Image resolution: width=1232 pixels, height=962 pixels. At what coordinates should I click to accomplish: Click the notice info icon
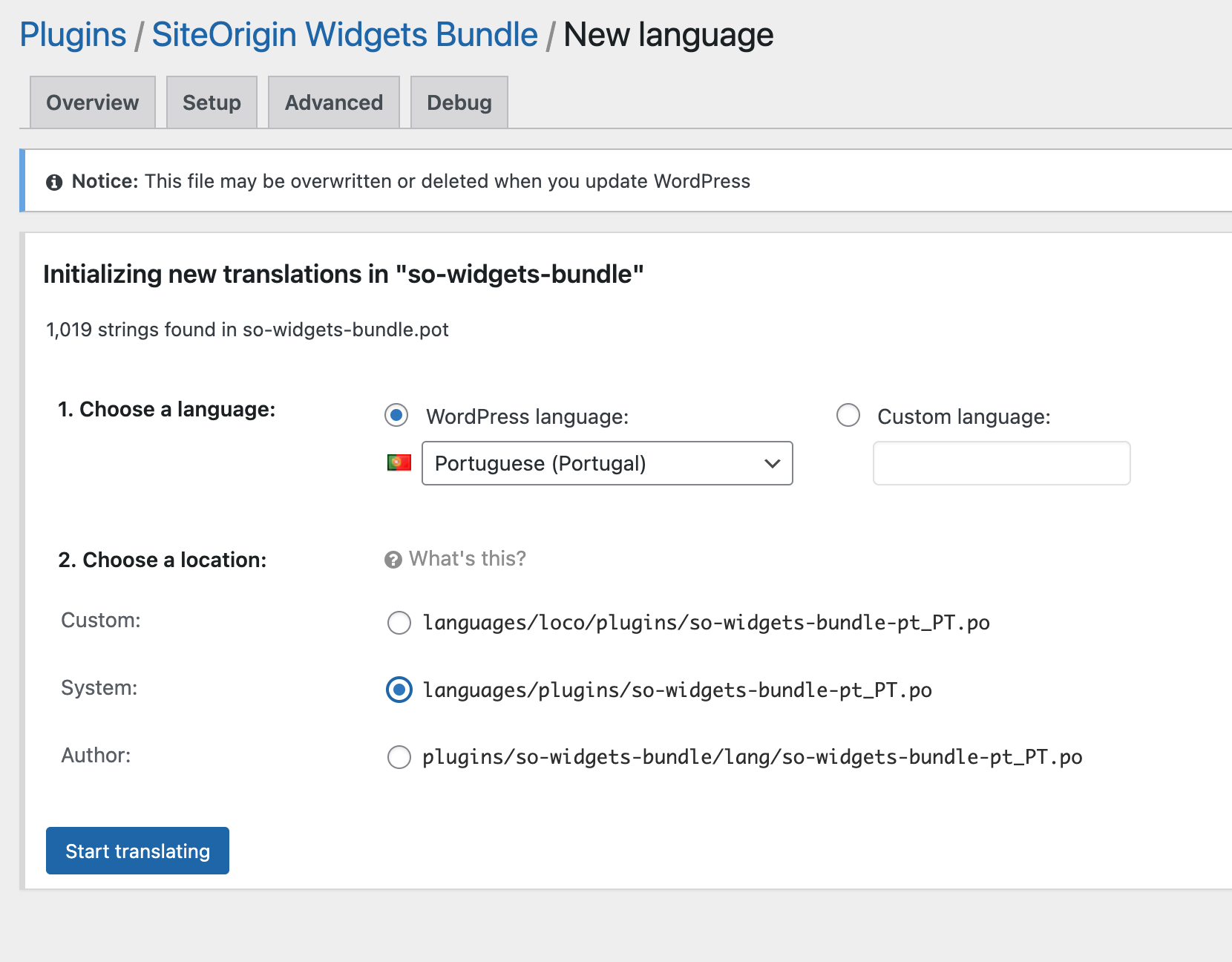(54, 182)
